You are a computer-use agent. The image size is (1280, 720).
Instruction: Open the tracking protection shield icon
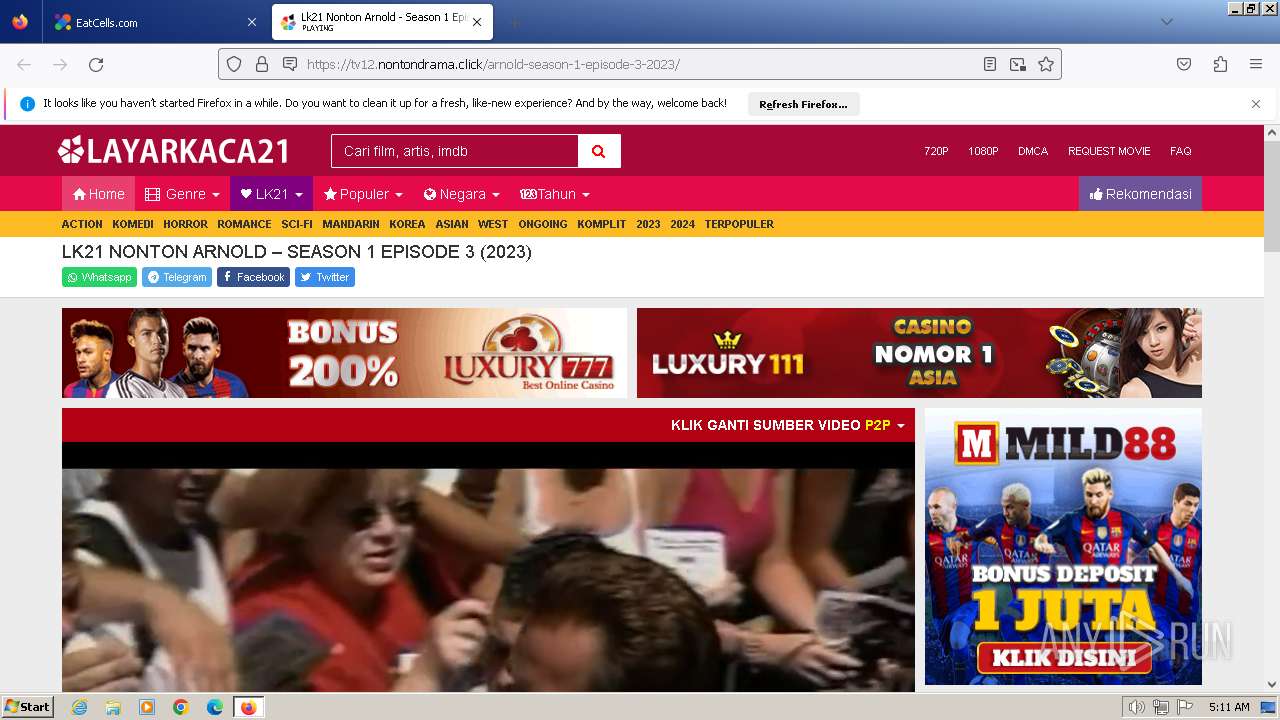click(234, 64)
